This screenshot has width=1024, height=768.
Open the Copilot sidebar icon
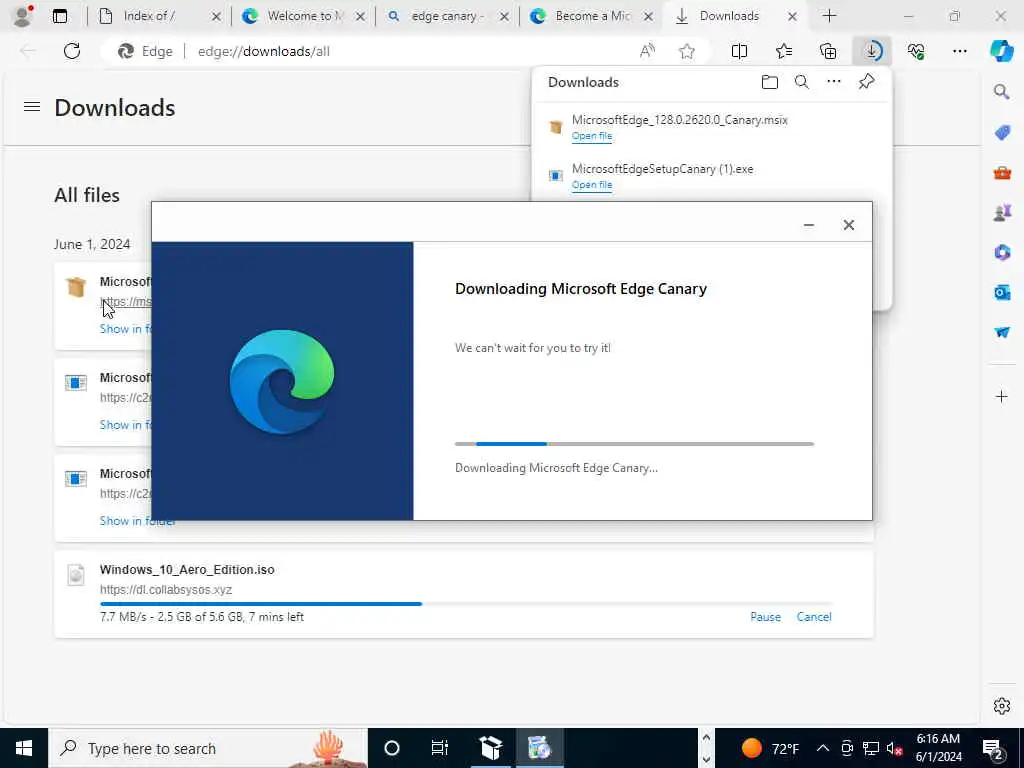click(x=1002, y=51)
